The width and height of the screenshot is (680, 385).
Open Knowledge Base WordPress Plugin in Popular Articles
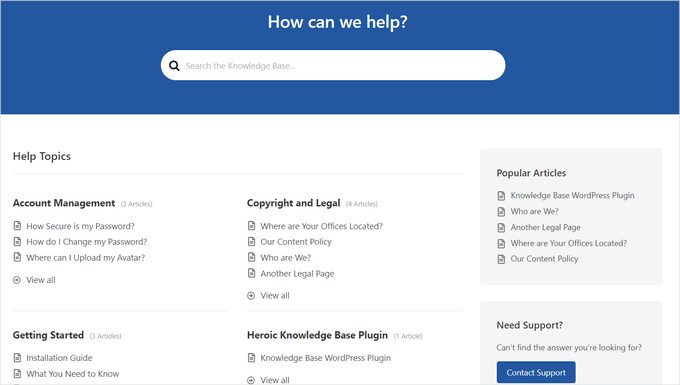point(572,196)
